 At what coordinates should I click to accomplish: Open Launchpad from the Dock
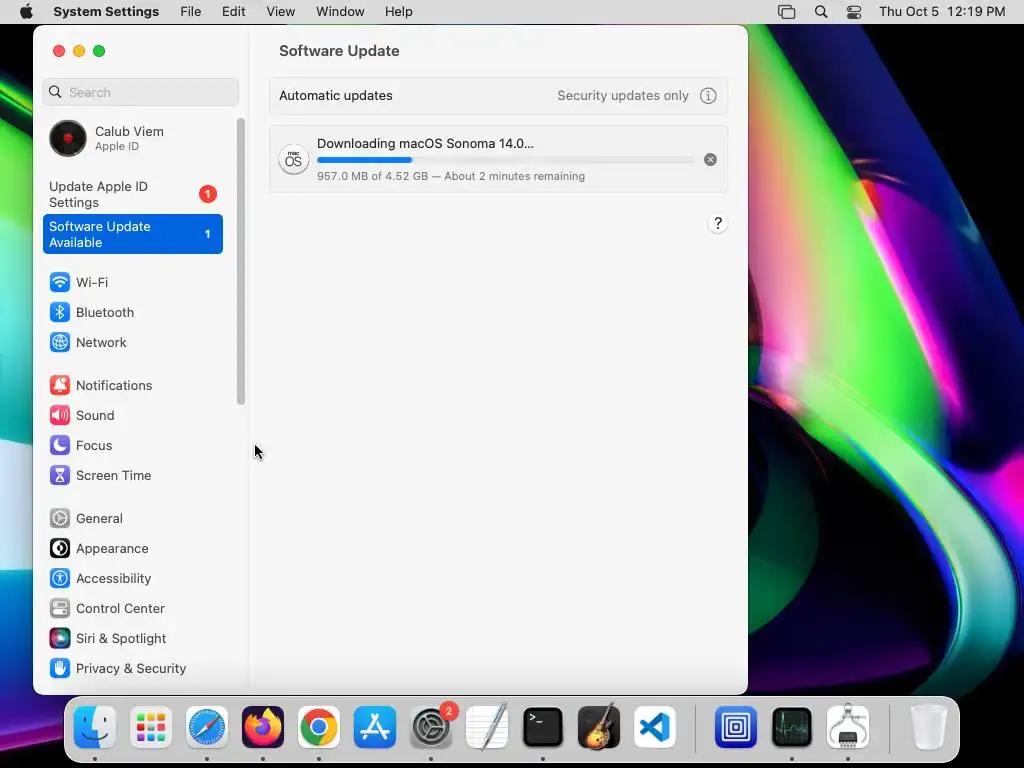pos(151,727)
